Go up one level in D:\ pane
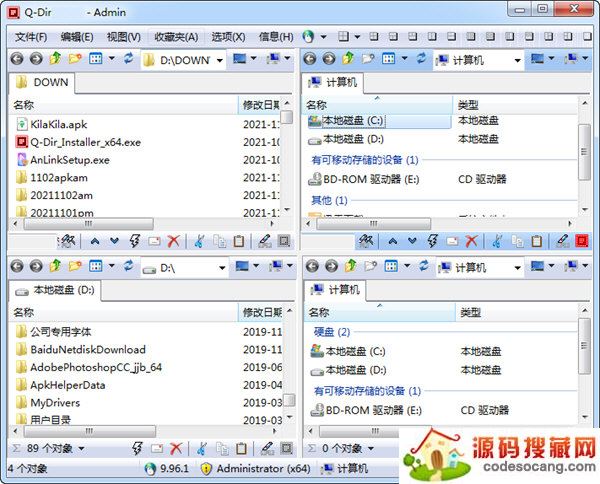600x484 pixels. (55, 266)
